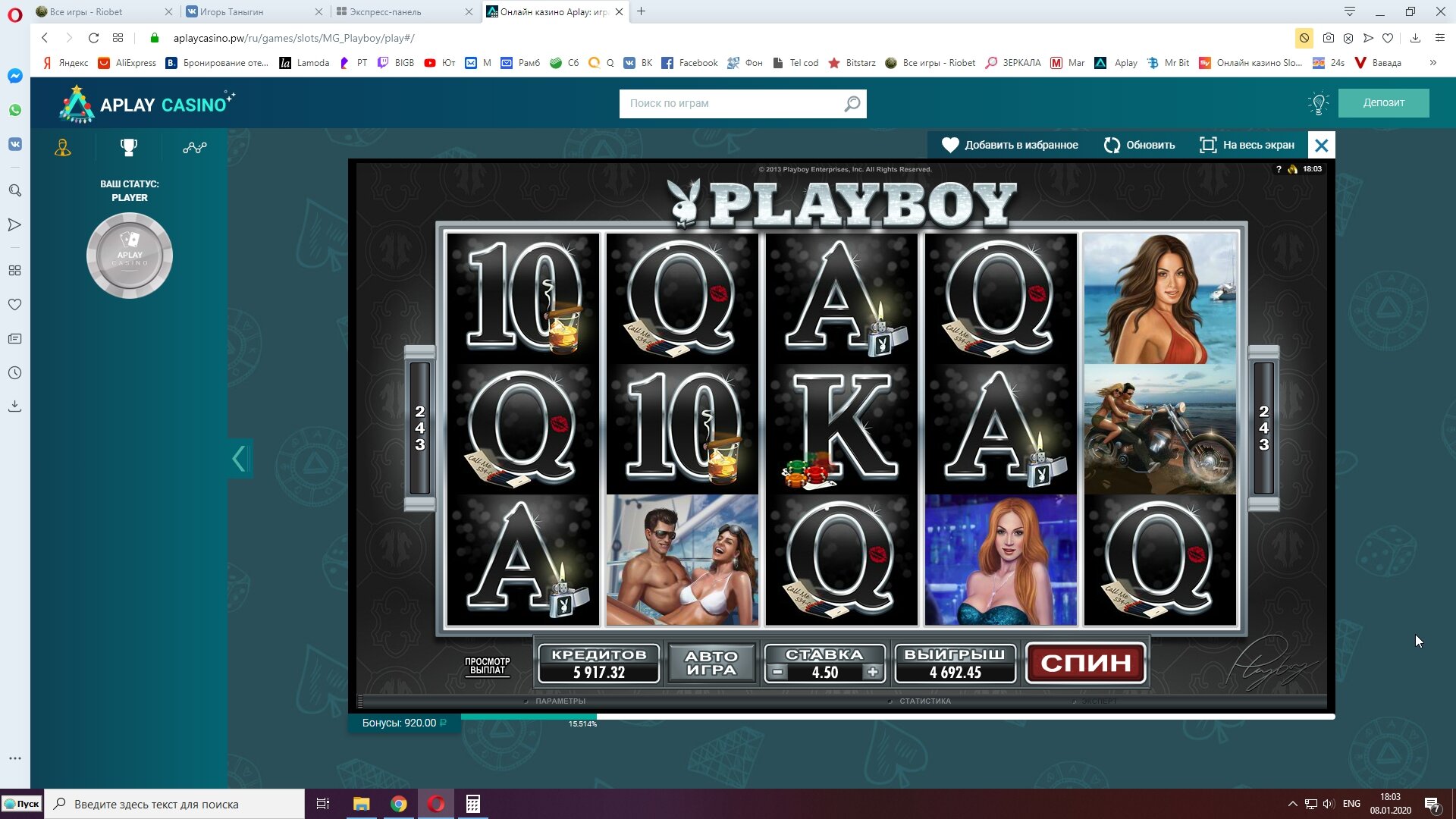The width and height of the screenshot is (1456, 819).
Task: Click the Обновить refresh icon
Action: (1112, 145)
